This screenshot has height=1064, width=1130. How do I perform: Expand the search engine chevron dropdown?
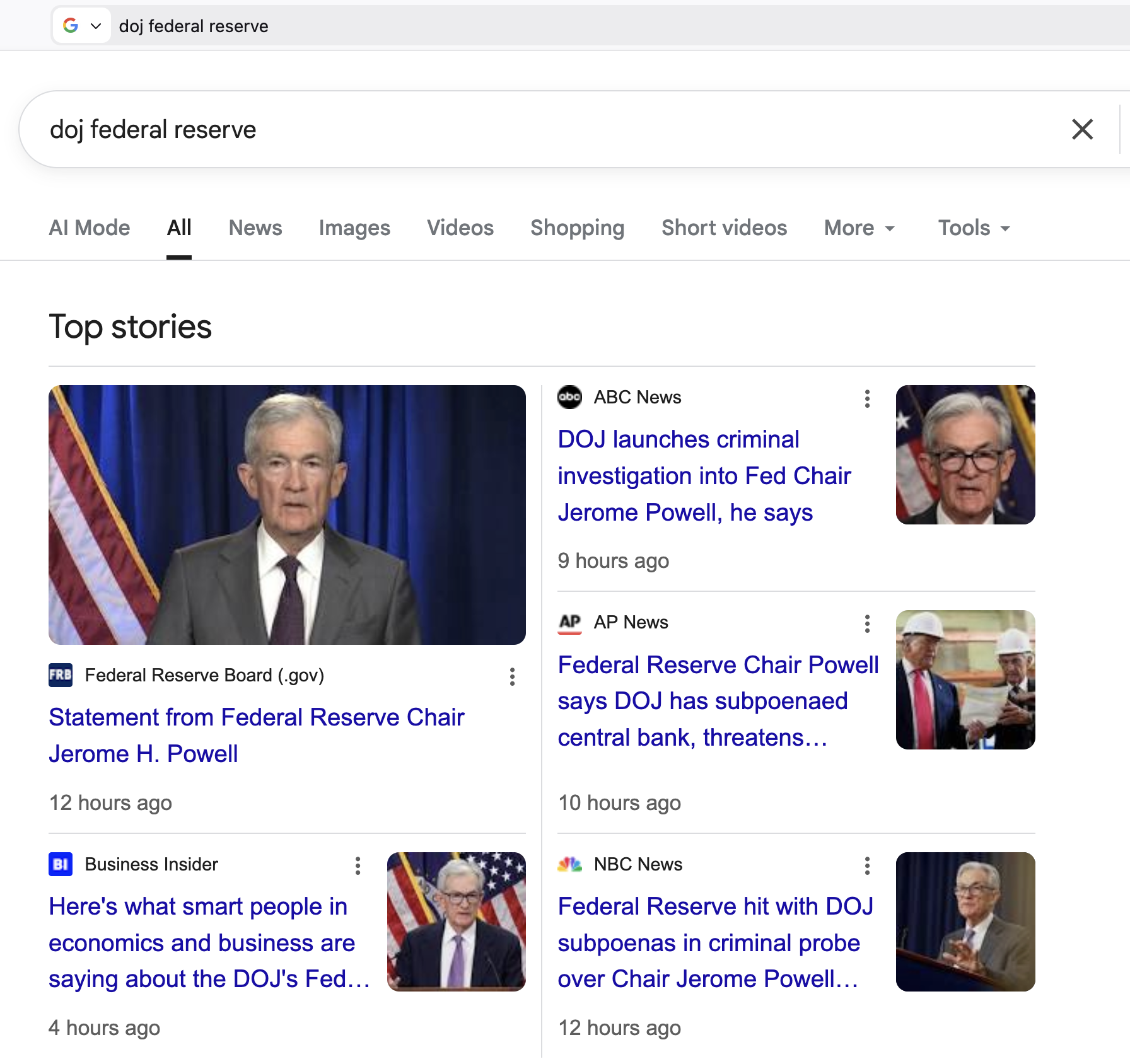tap(96, 26)
